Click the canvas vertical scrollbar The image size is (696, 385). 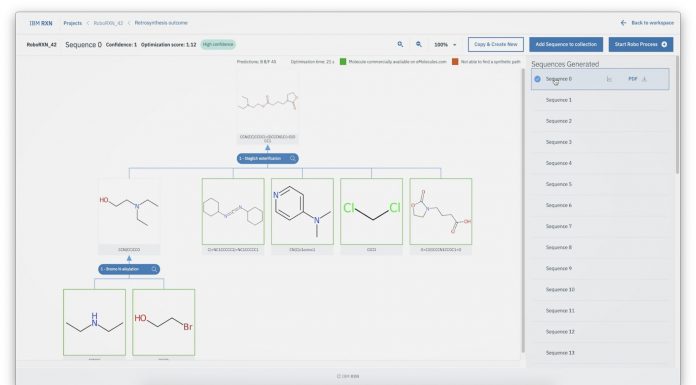[523, 211]
